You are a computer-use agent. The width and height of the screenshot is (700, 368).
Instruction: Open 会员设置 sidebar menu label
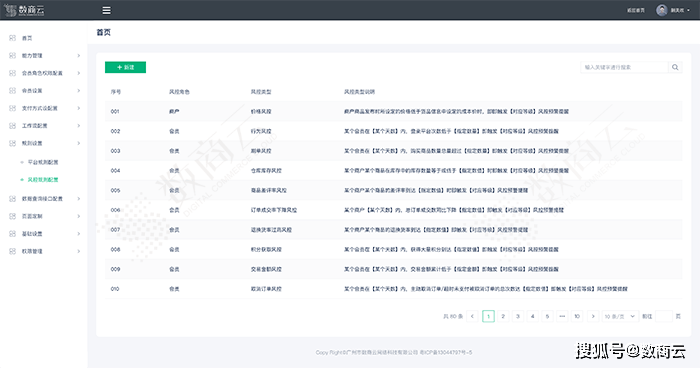(x=32, y=91)
